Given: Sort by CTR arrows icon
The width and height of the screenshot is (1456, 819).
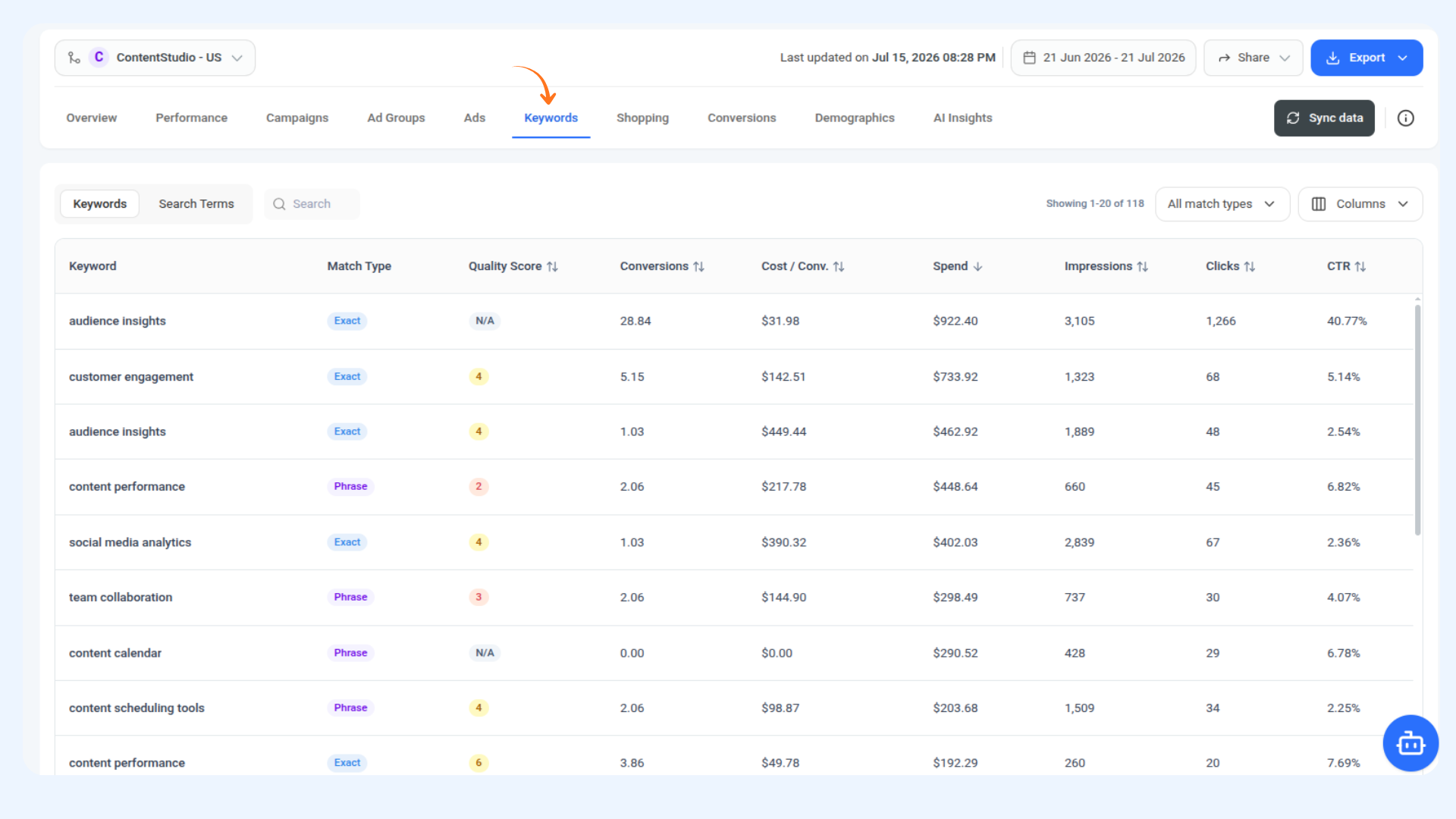Looking at the screenshot, I should click(x=1360, y=267).
